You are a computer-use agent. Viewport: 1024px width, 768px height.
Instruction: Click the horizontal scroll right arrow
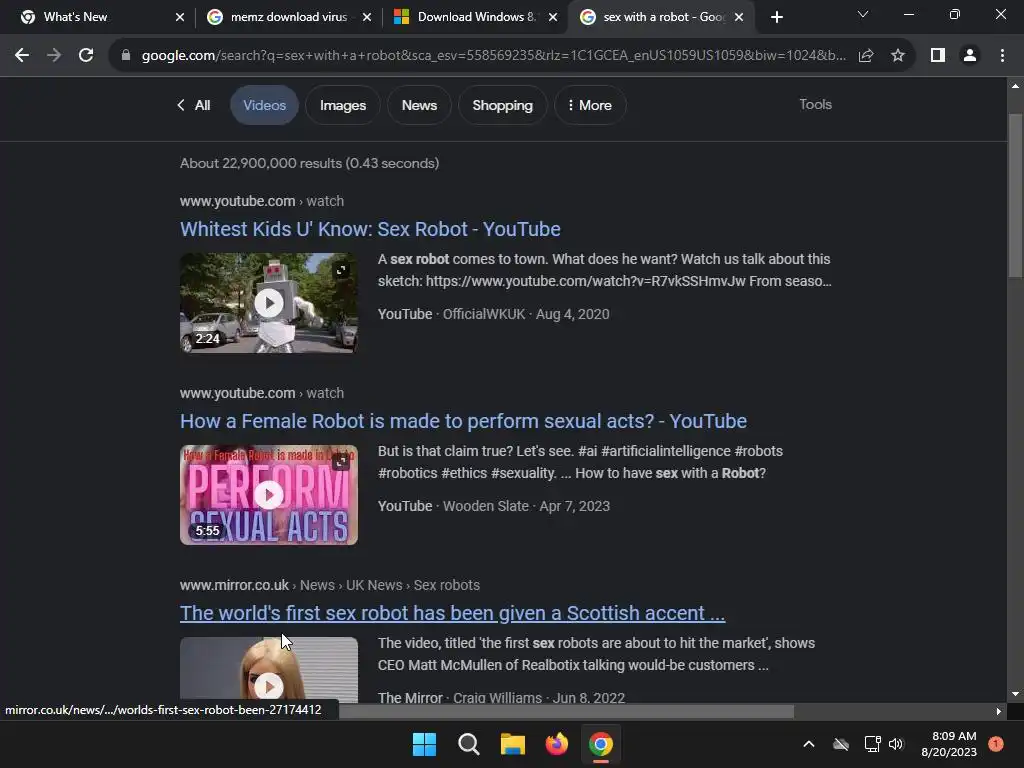[999, 712]
